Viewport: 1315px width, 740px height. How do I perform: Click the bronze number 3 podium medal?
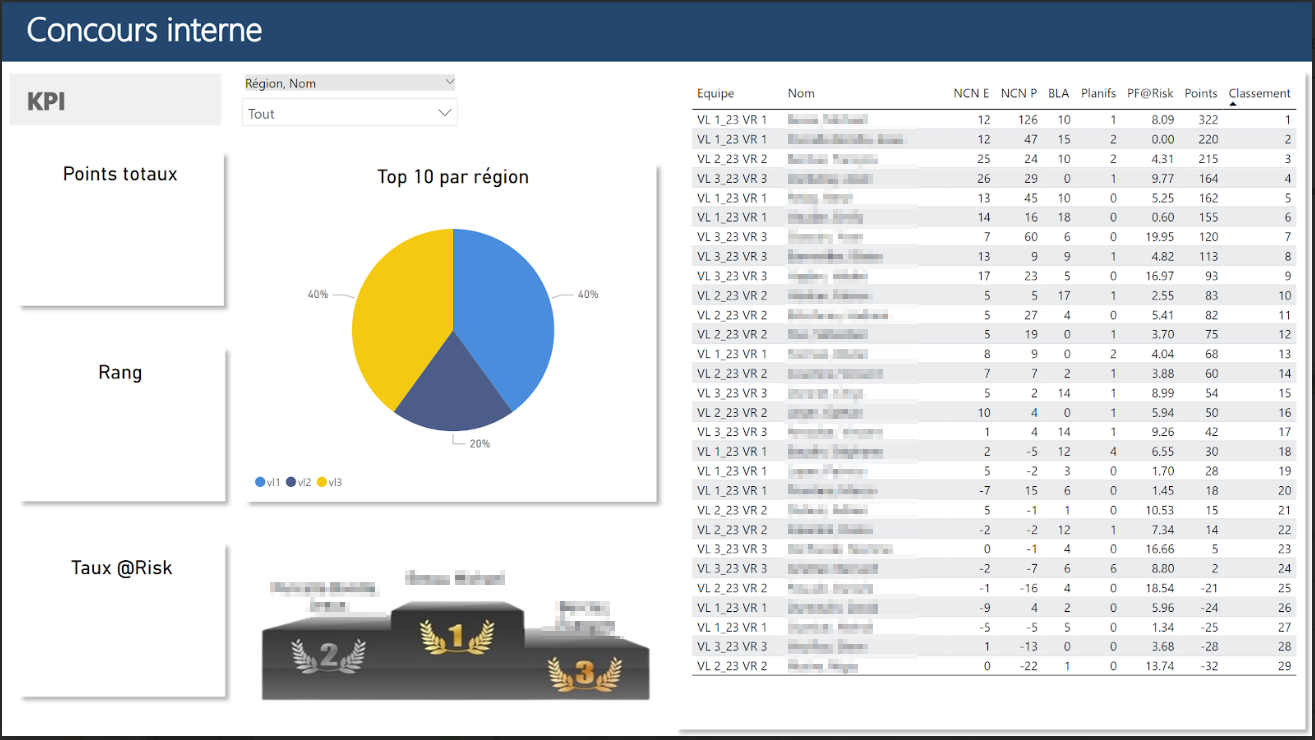(584, 671)
